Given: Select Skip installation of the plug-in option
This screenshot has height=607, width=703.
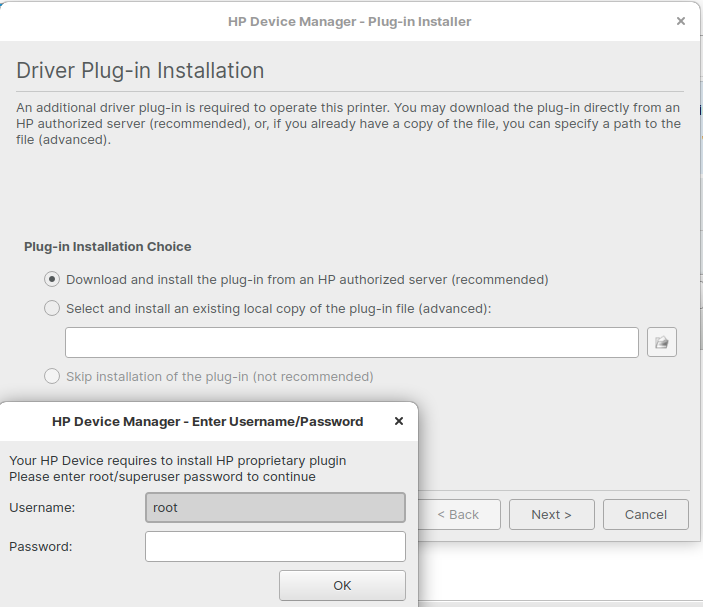Looking at the screenshot, I should pos(53,377).
